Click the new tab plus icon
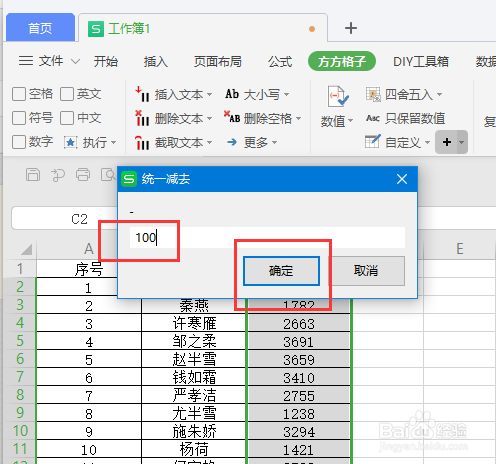The image size is (496, 464). 351,28
